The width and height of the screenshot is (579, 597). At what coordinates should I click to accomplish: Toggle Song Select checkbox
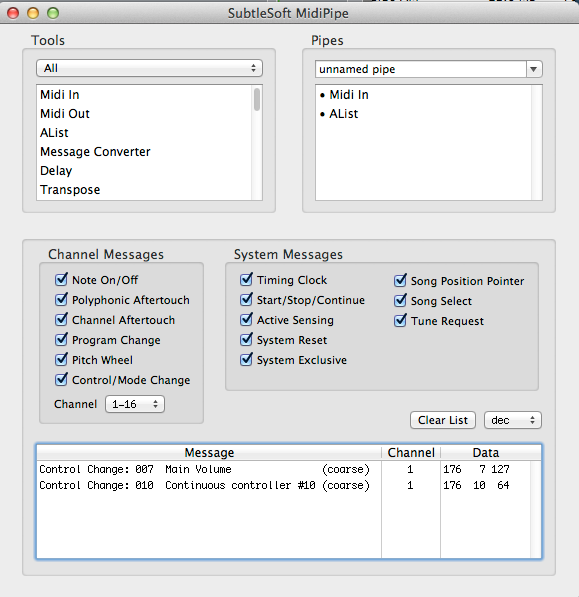400,301
